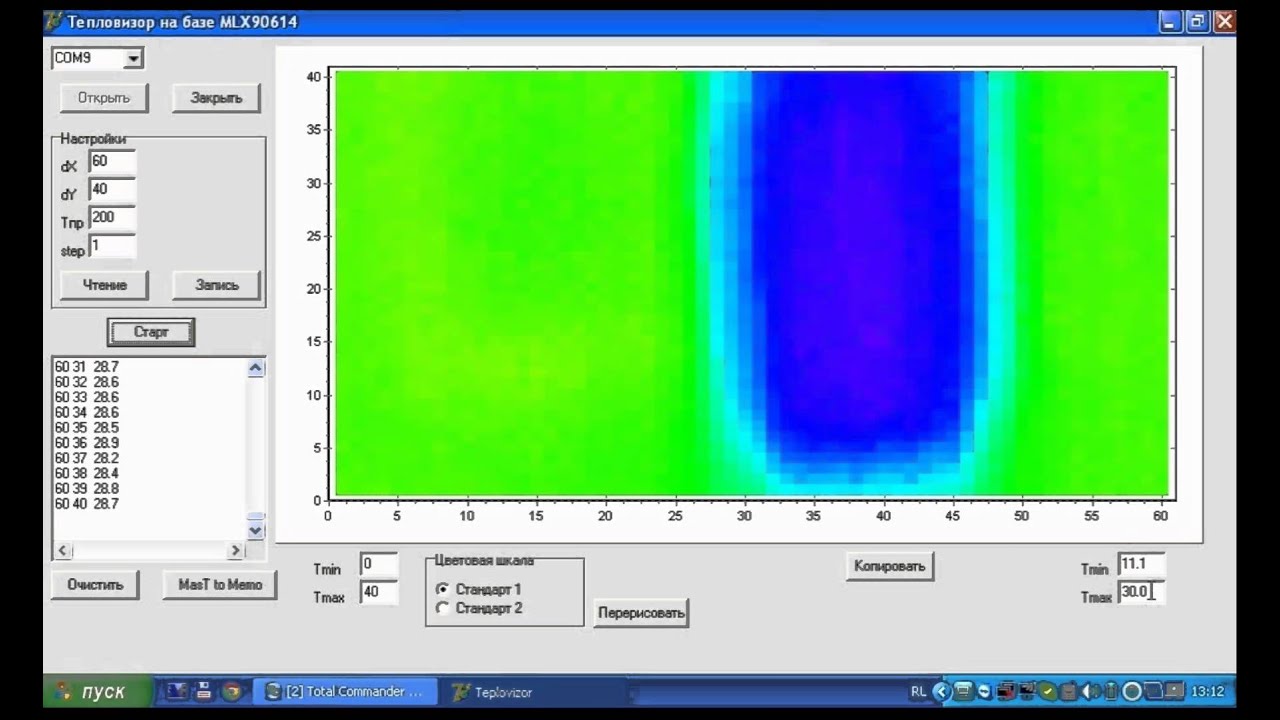The width and height of the screenshot is (1280, 720).
Task: Click the taskbar clock 13:12
Action: (x=1207, y=692)
